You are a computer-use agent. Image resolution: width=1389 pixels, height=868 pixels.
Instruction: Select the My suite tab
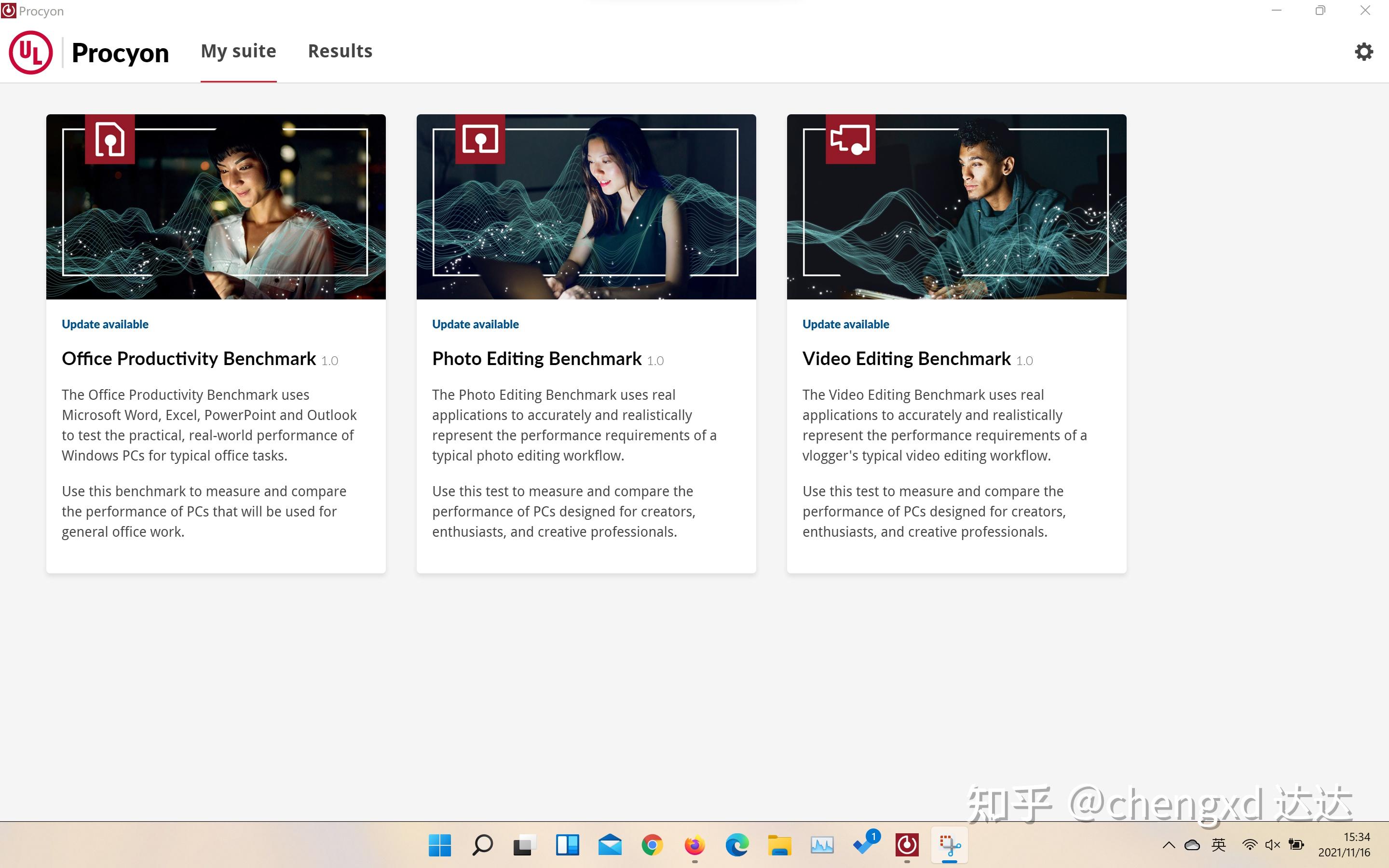coord(238,51)
